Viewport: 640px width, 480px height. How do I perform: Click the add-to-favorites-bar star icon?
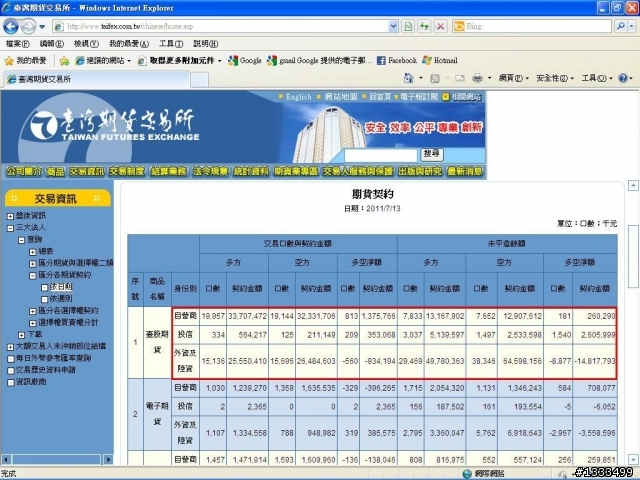click(64, 61)
